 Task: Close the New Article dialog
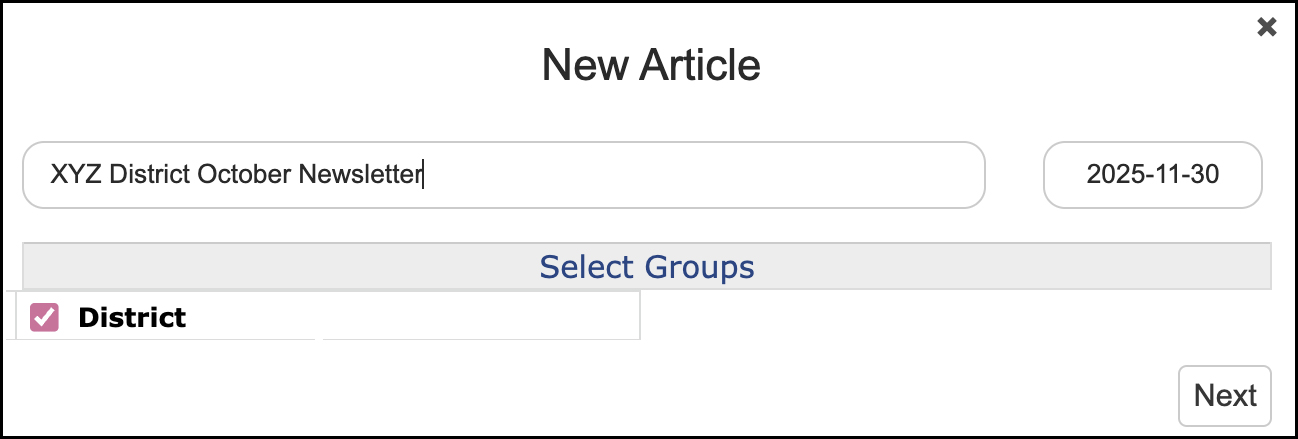1266,27
